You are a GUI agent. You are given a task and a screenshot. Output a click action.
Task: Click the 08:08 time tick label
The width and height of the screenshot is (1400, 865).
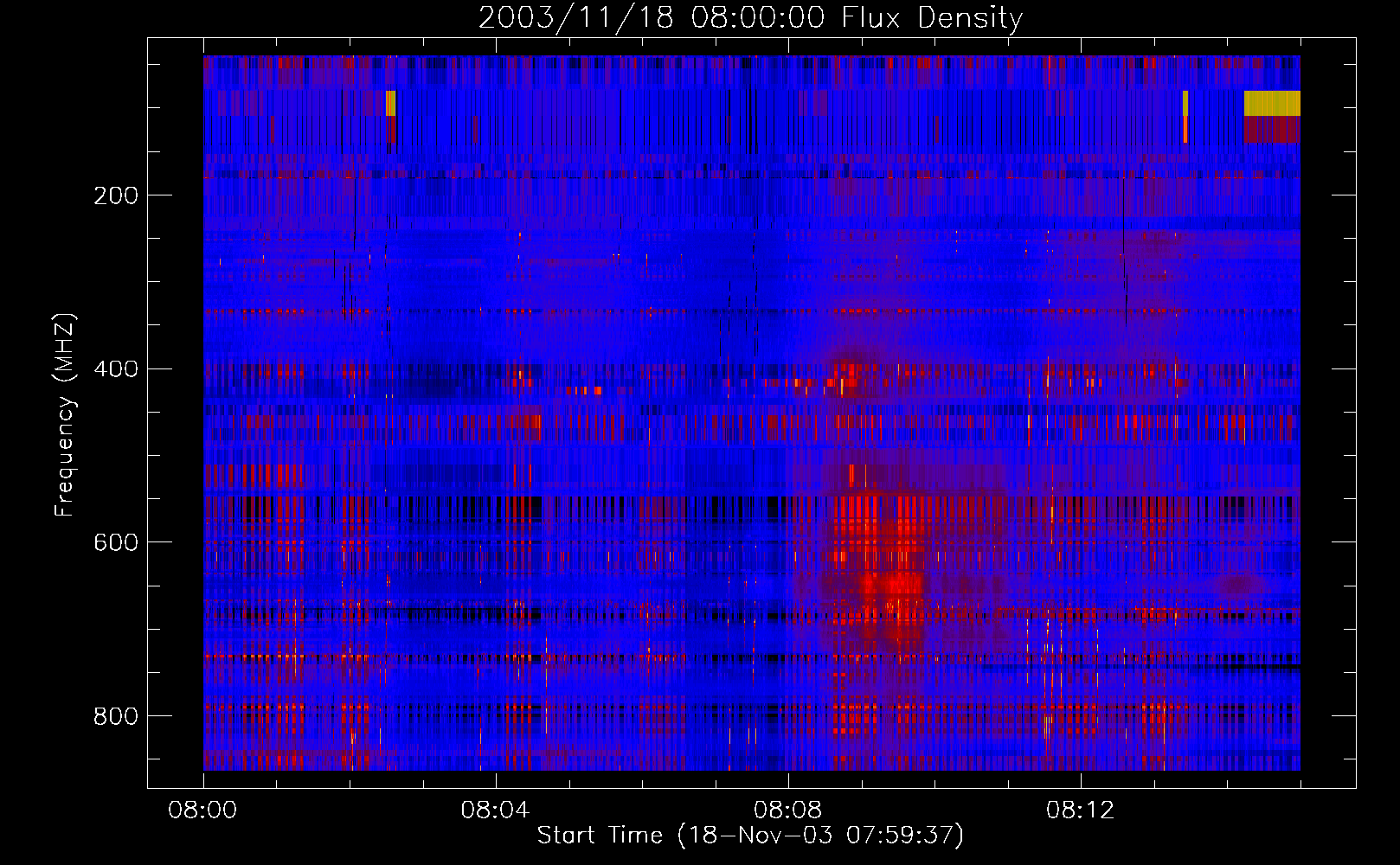(787, 811)
